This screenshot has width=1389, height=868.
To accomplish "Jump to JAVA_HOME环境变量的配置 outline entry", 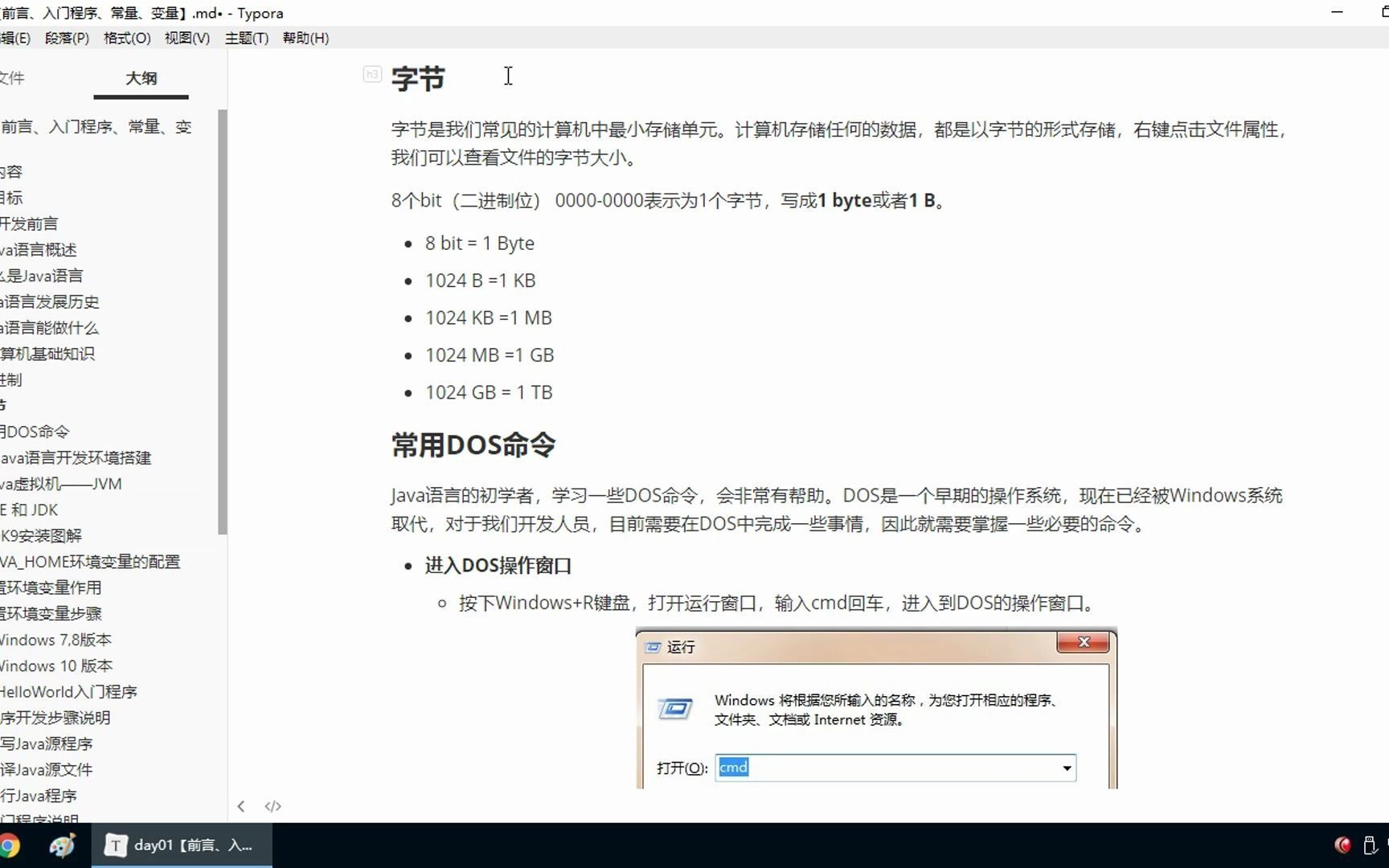I will click(90, 562).
